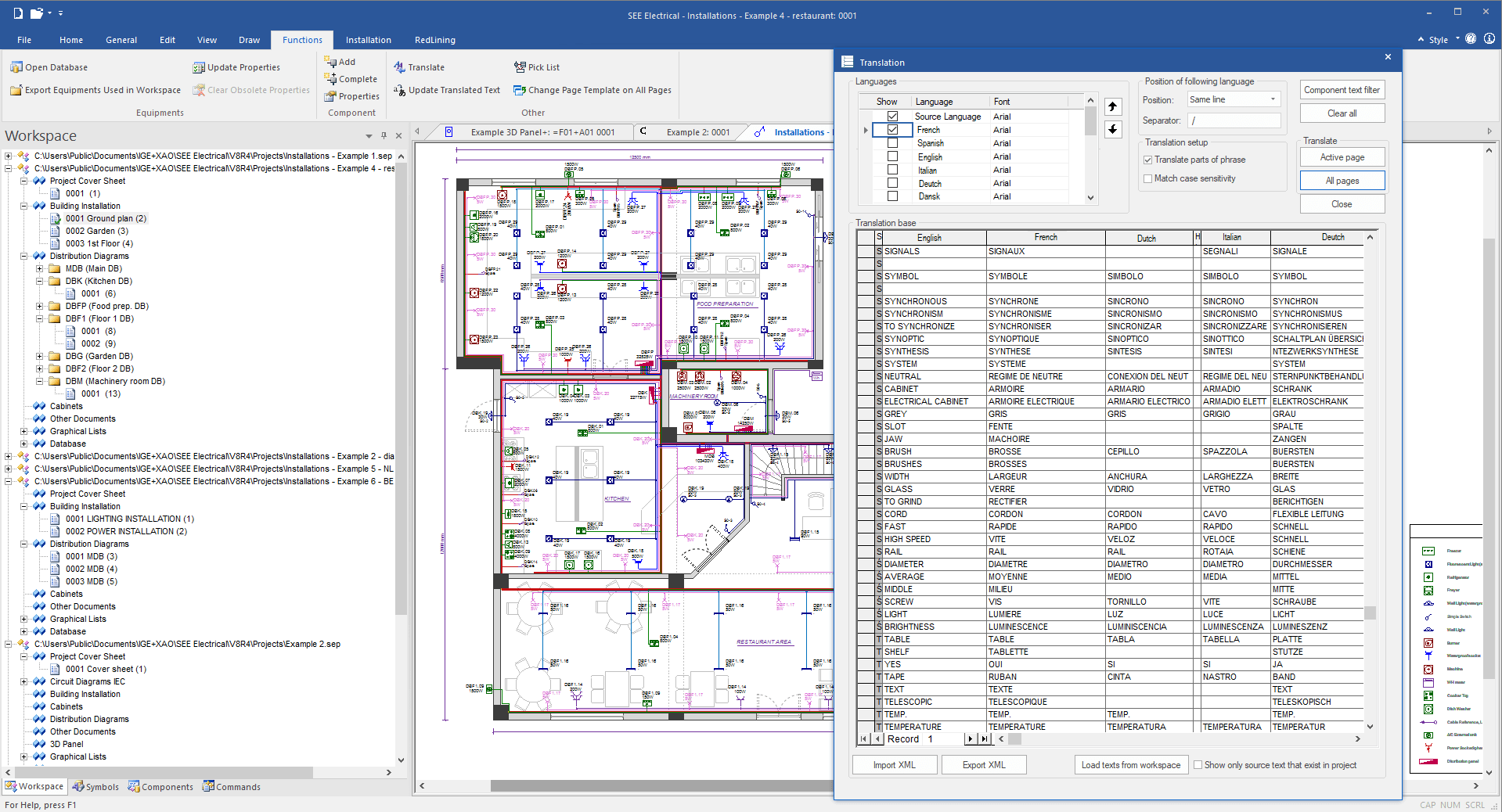Click the Translate tool icon

click(x=399, y=67)
